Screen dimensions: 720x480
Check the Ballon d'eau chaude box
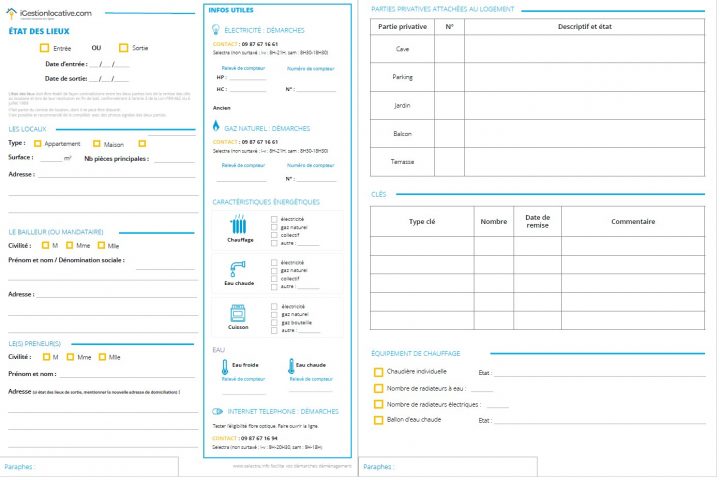(378, 420)
